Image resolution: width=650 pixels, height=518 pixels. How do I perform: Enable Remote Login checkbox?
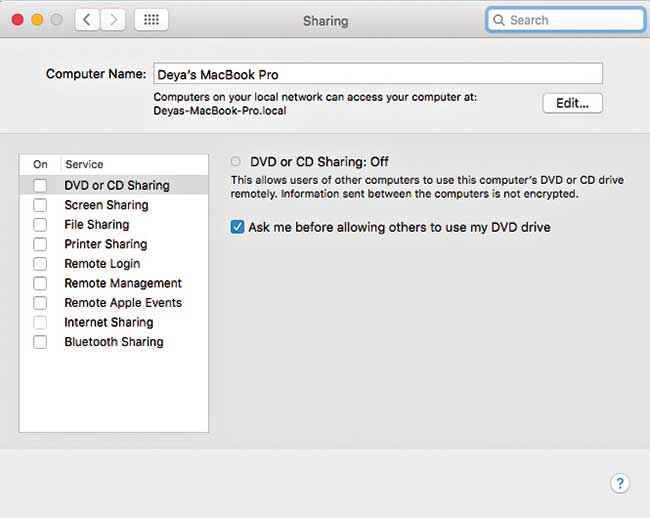point(40,264)
